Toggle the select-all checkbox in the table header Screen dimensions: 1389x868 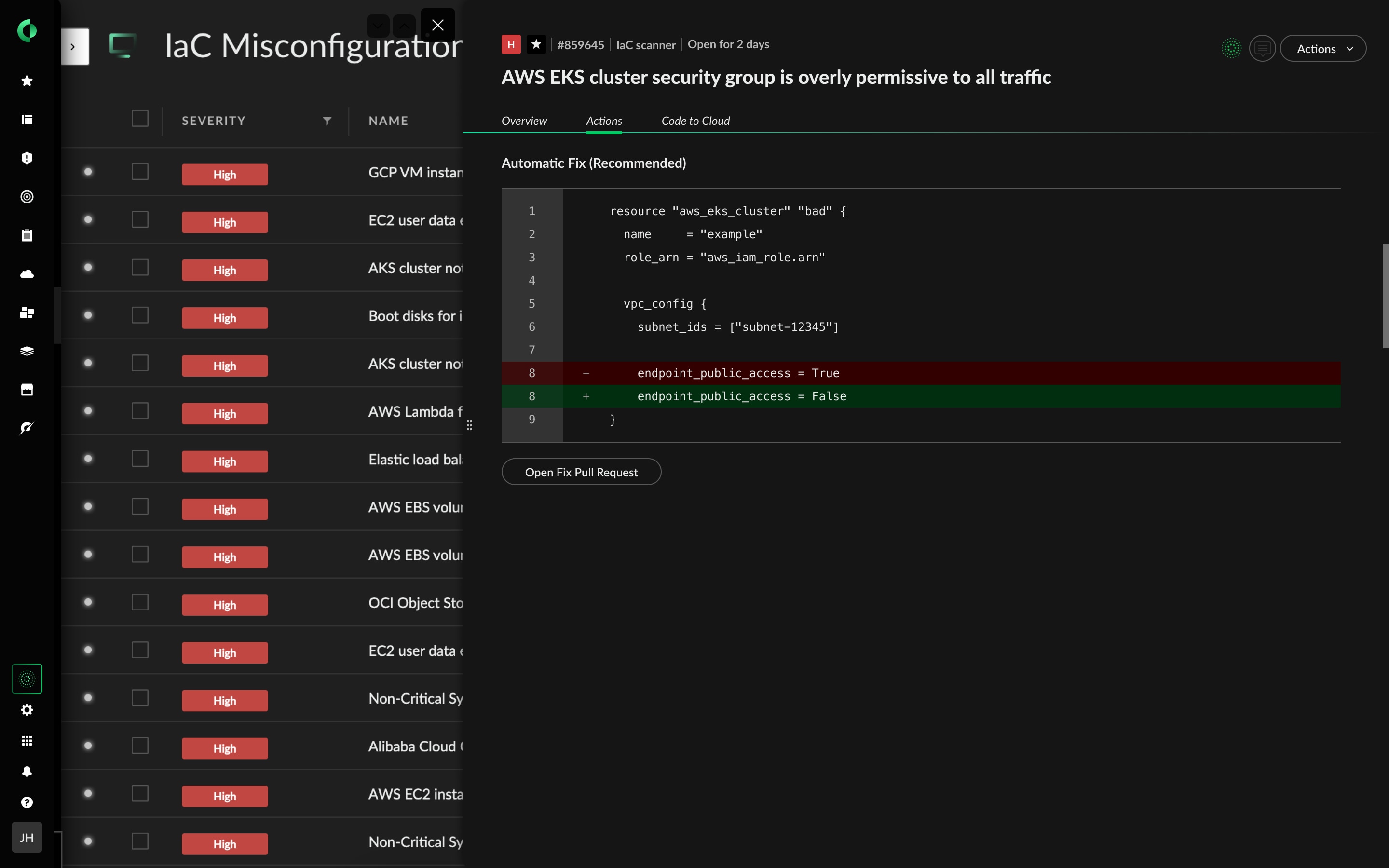[140, 118]
